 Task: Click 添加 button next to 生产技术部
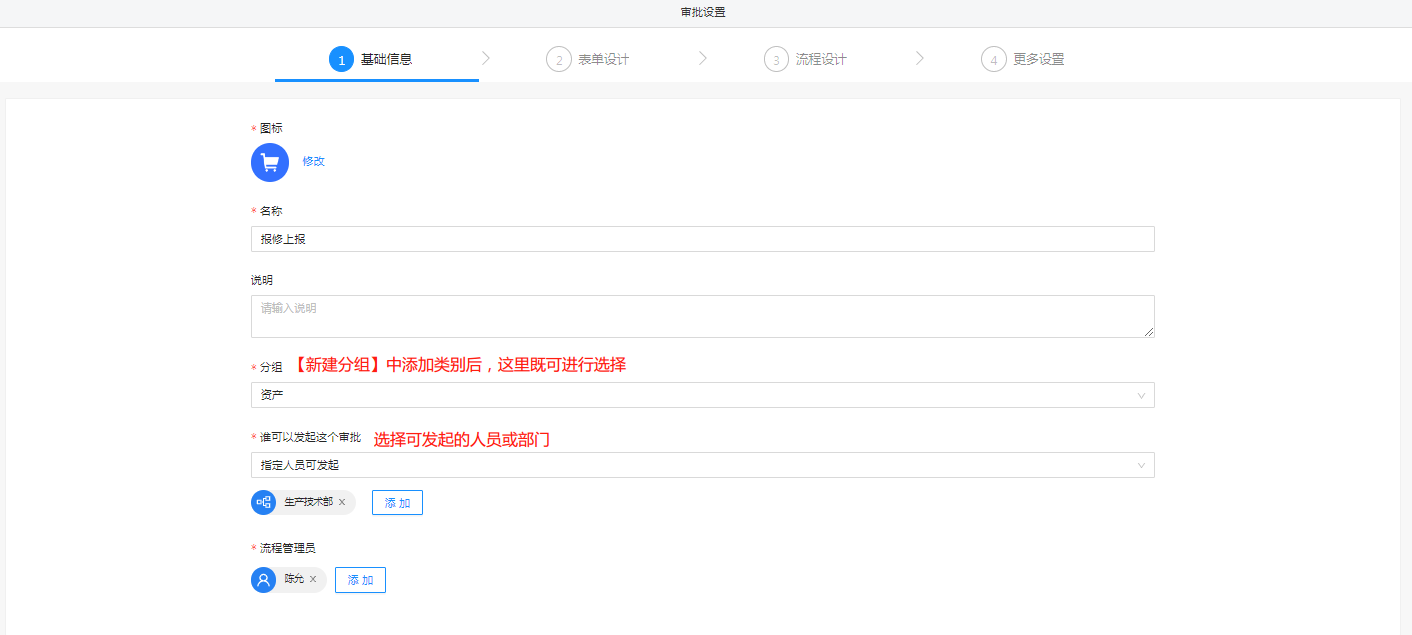point(397,502)
